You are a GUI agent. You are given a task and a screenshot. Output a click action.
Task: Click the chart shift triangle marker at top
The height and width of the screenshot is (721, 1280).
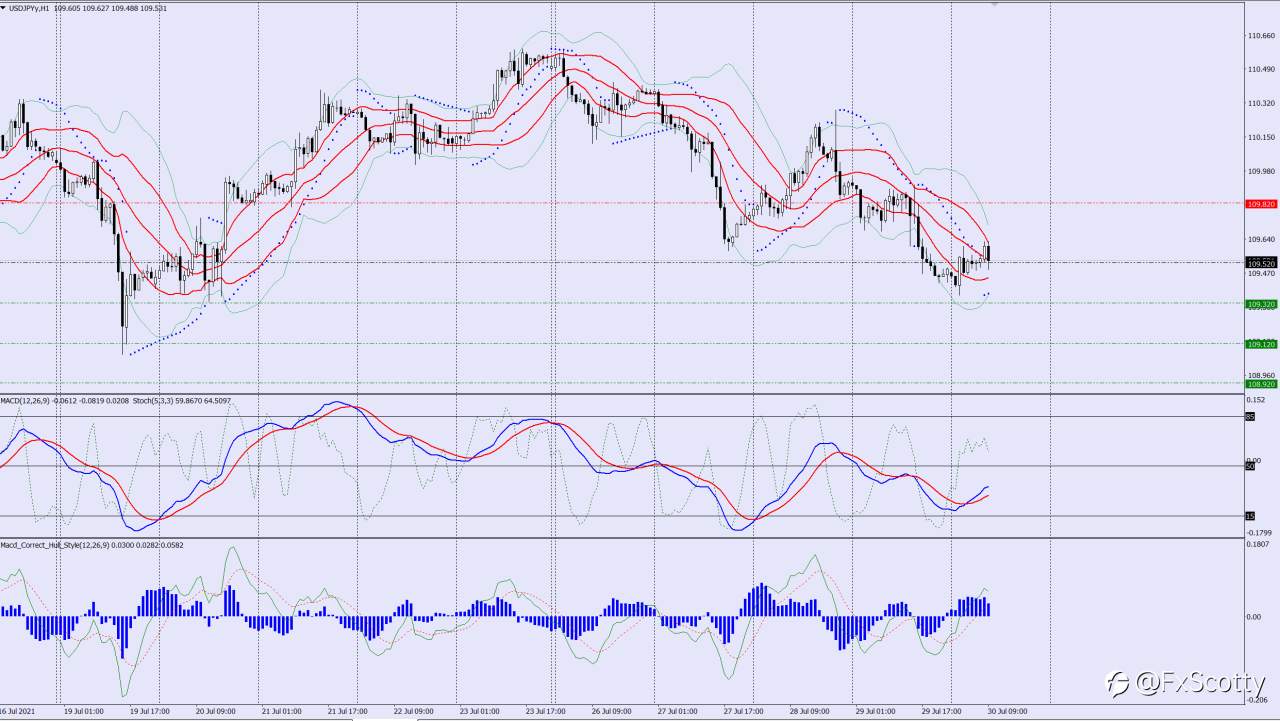(x=994, y=5)
